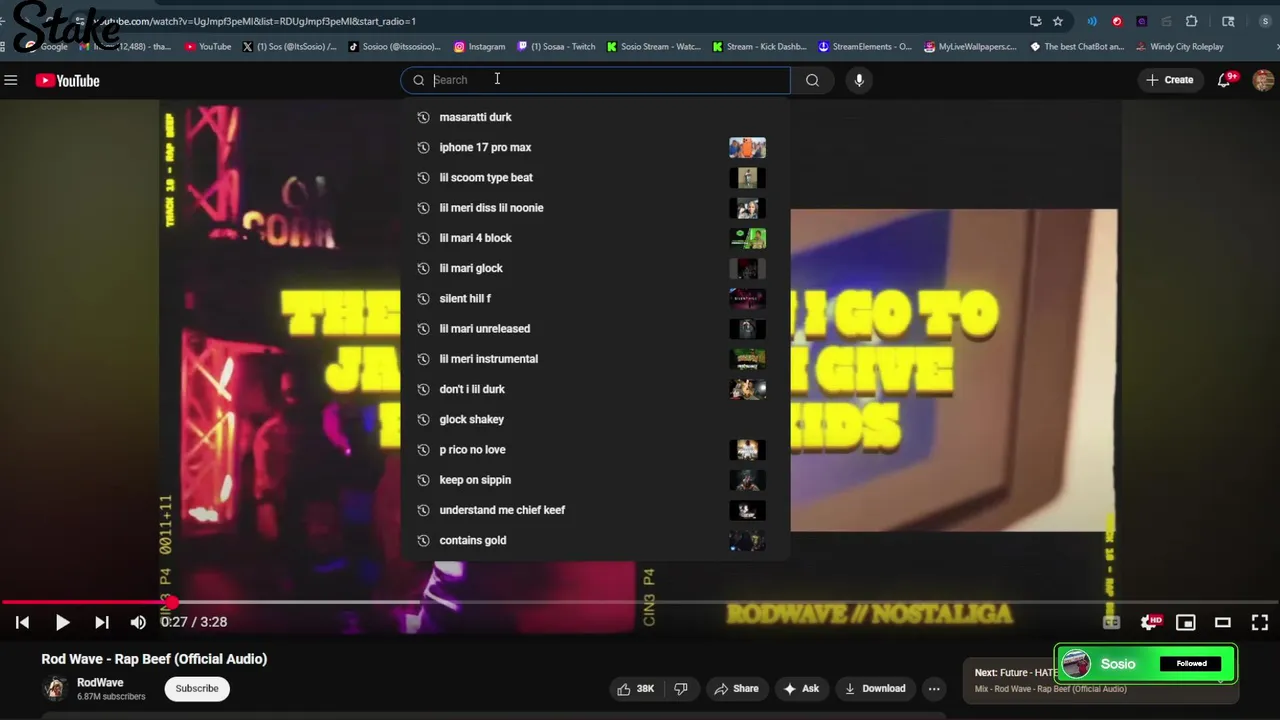Open the notifications bell
The height and width of the screenshot is (720, 1280).
pos(1225,80)
